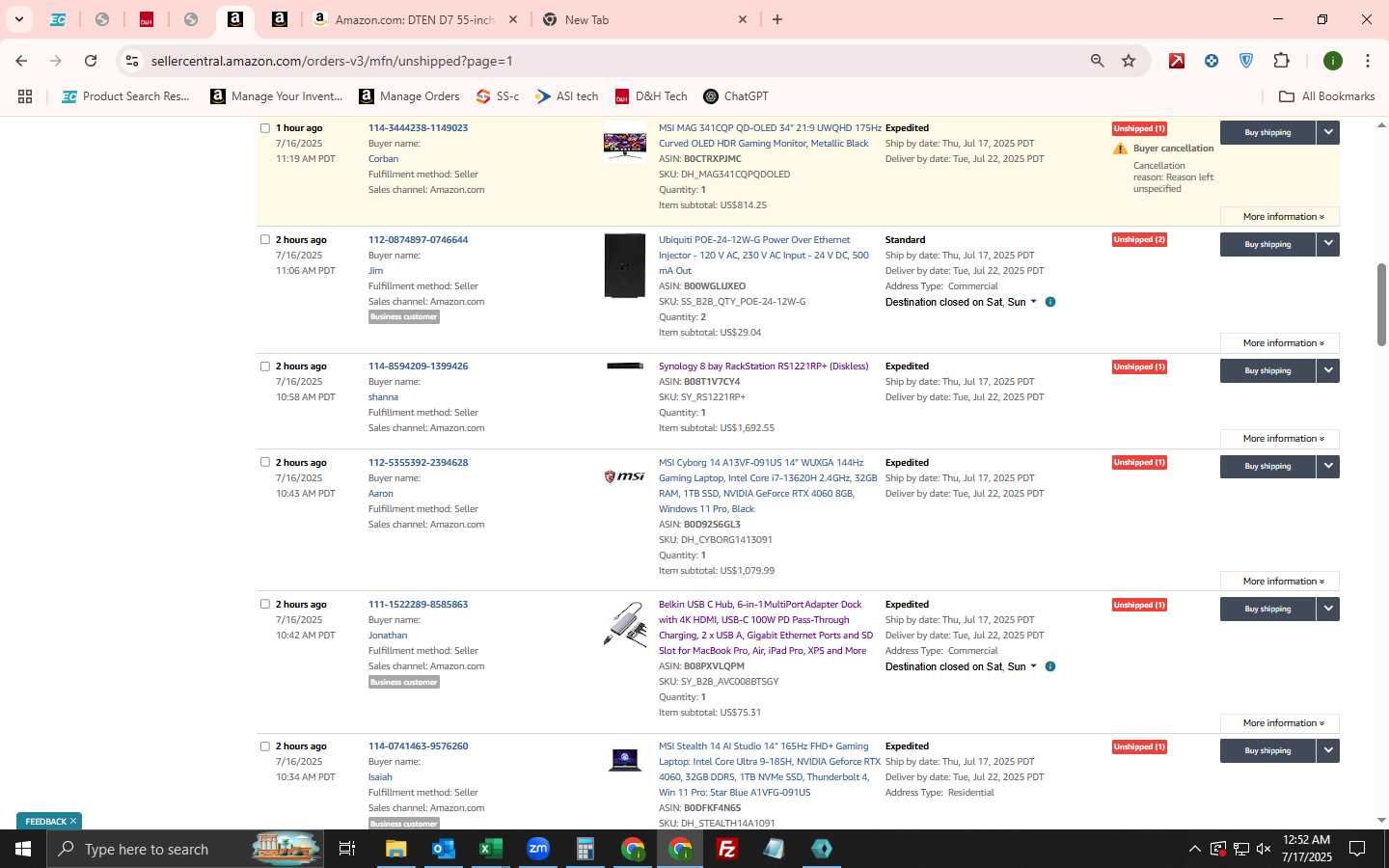
Task: Click the MSI MAG monitor product thumbnail
Action: tap(625, 144)
